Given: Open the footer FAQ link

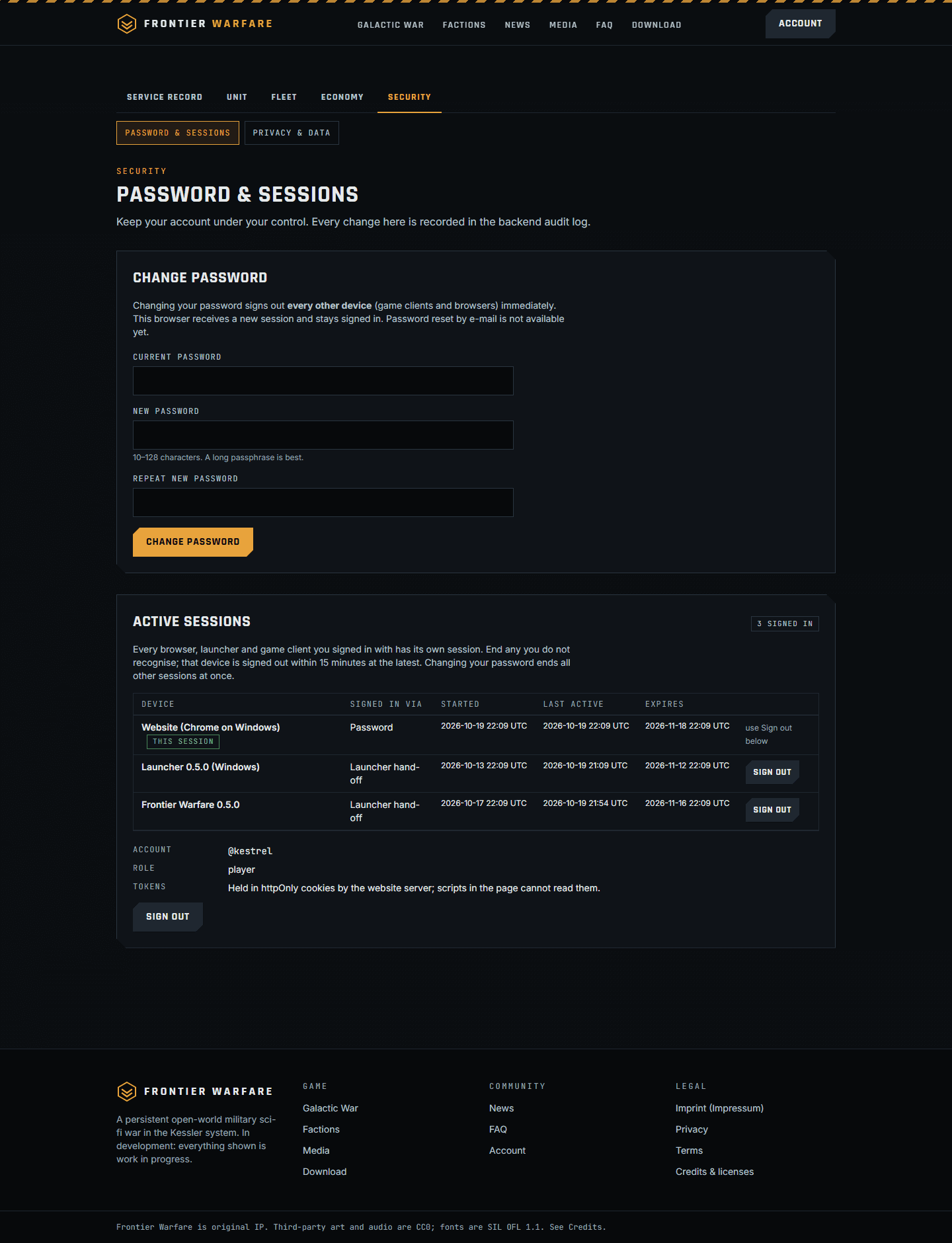Looking at the screenshot, I should [498, 1129].
